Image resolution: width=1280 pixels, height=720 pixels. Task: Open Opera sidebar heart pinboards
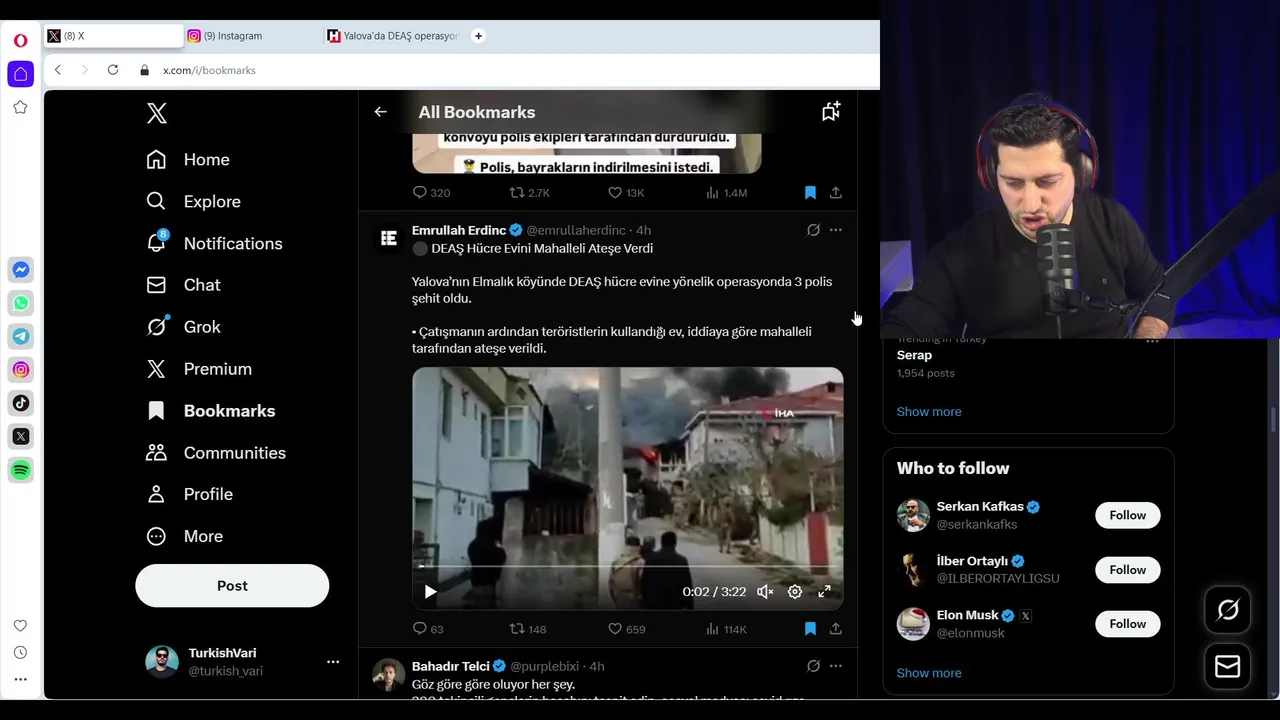[x=20, y=626]
